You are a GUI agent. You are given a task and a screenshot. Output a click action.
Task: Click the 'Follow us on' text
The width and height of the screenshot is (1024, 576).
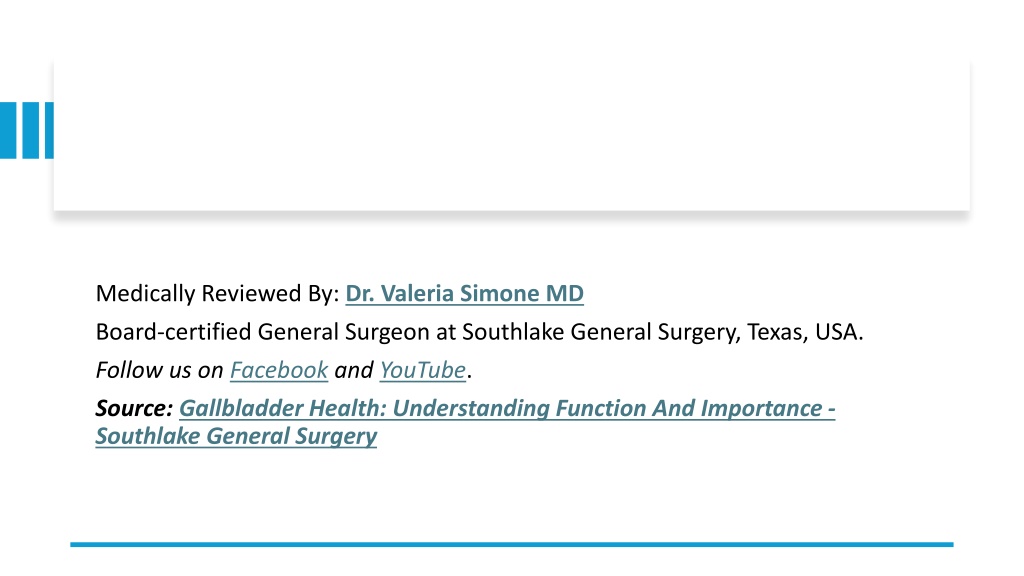(159, 370)
